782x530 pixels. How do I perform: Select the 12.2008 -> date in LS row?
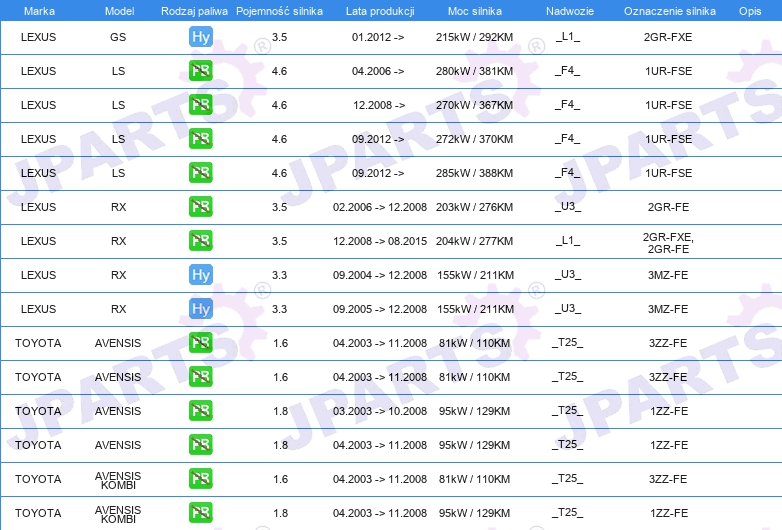[379, 105]
